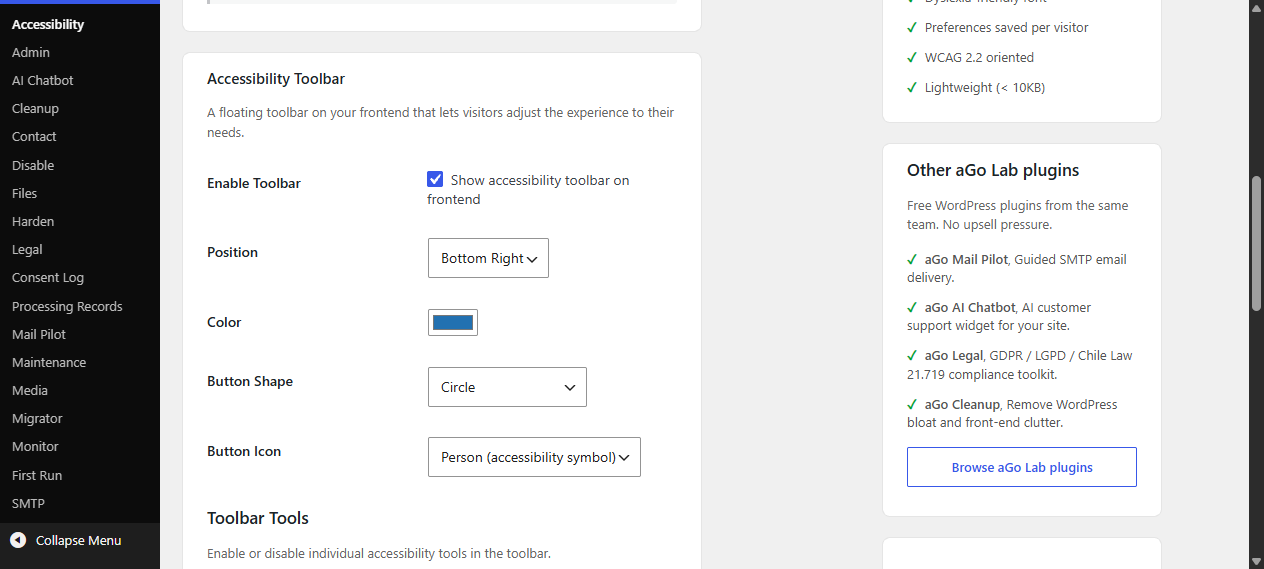The width and height of the screenshot is (1264, 569).
Task: Click the Collapse Menu label
Action: click(78, 540)
